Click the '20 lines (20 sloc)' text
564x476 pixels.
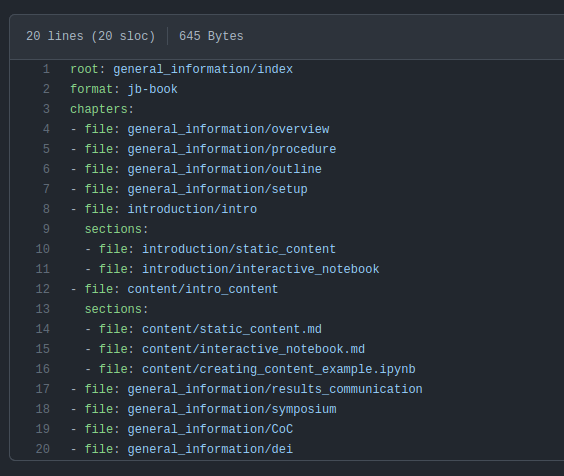pyautogui.click(x=91, y=36)
